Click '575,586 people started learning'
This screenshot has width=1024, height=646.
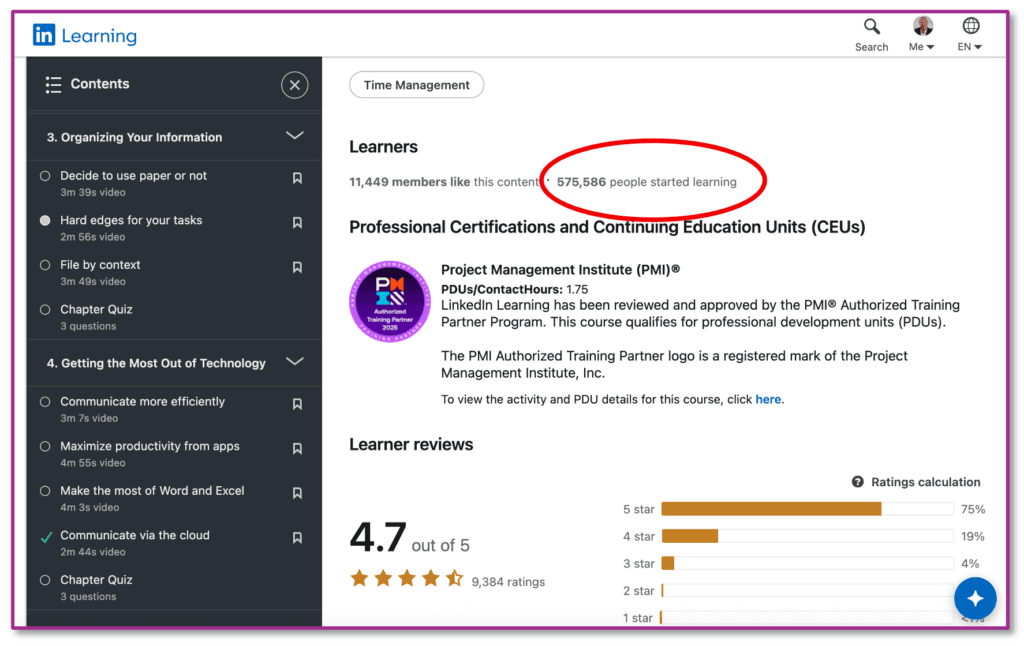[x=647, y=182]
